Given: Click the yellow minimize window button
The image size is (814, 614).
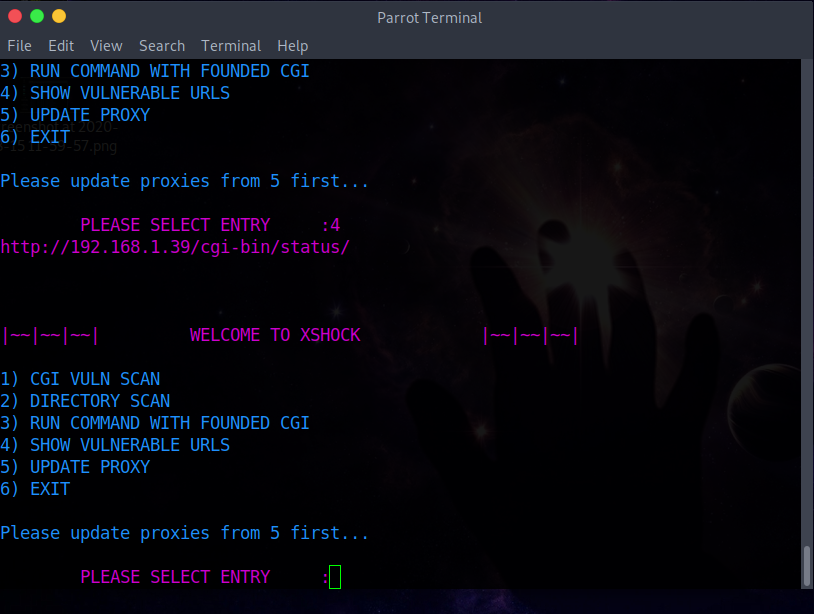Looking at the screenshot, I should tap(59, 17).
